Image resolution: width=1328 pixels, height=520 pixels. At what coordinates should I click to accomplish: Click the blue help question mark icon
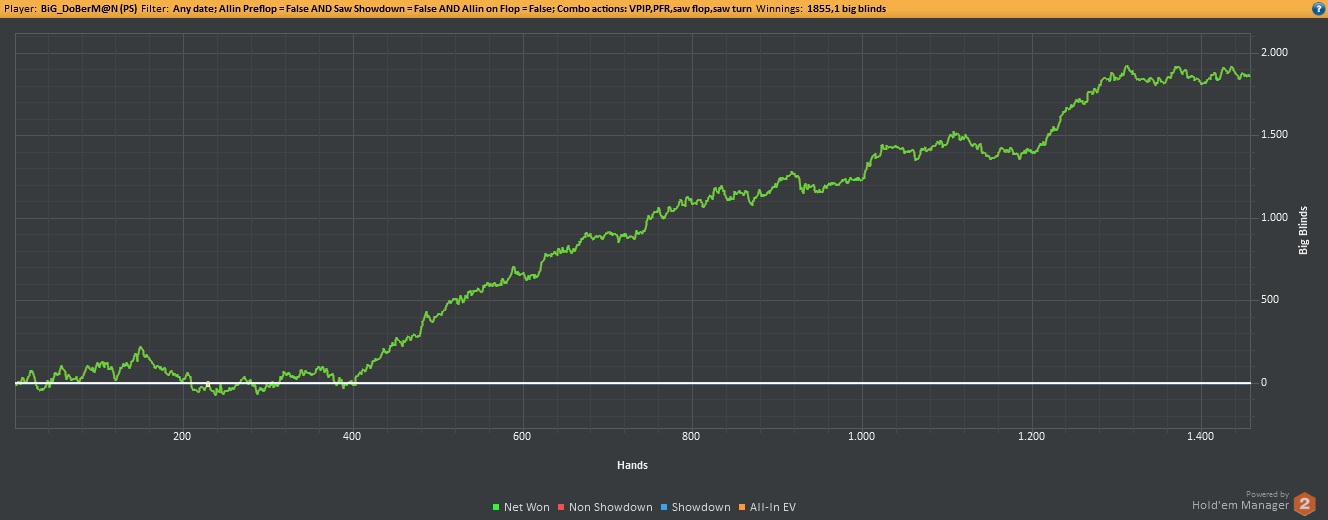1318,8
